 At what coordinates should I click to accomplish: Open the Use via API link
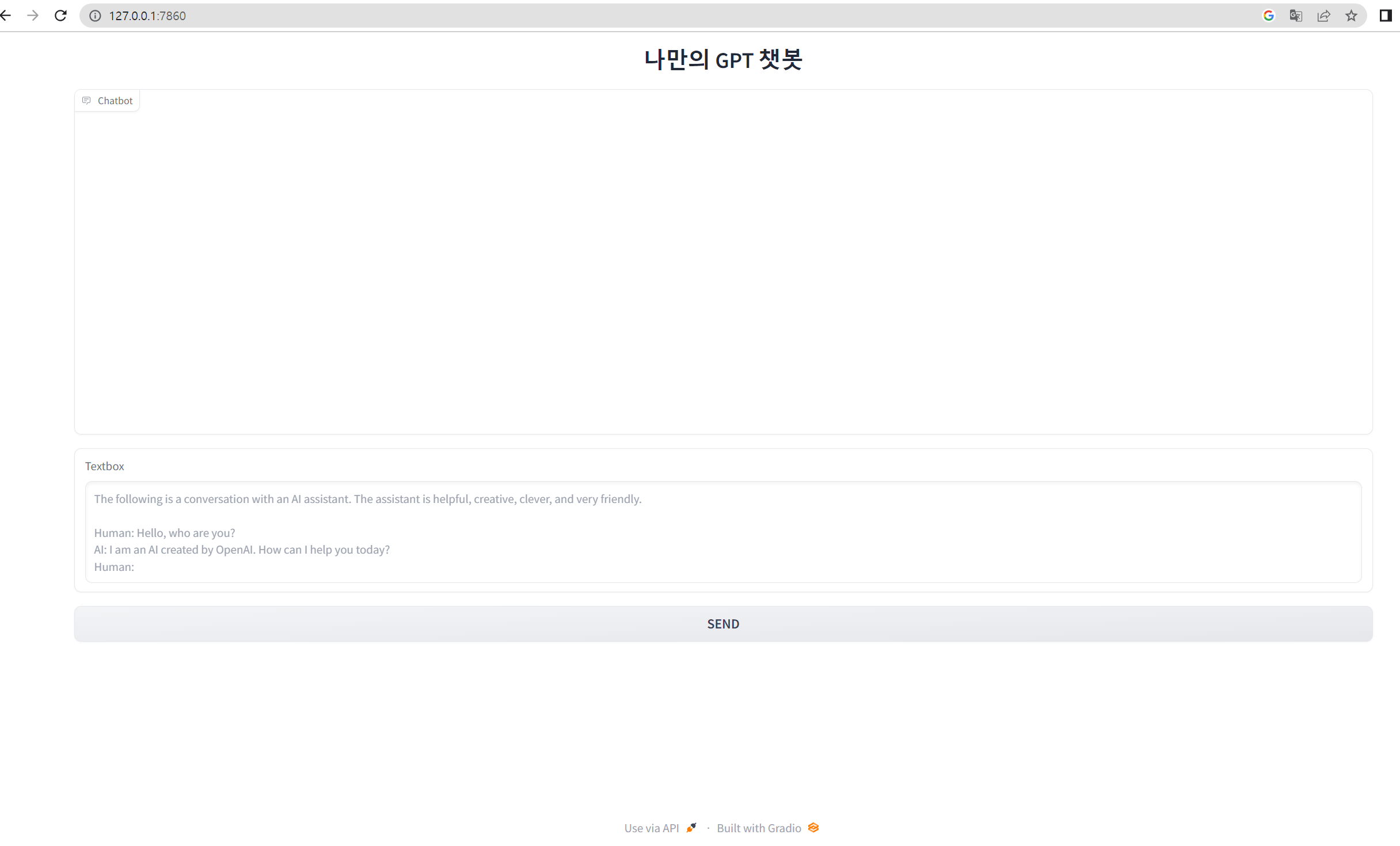(660, 828)
